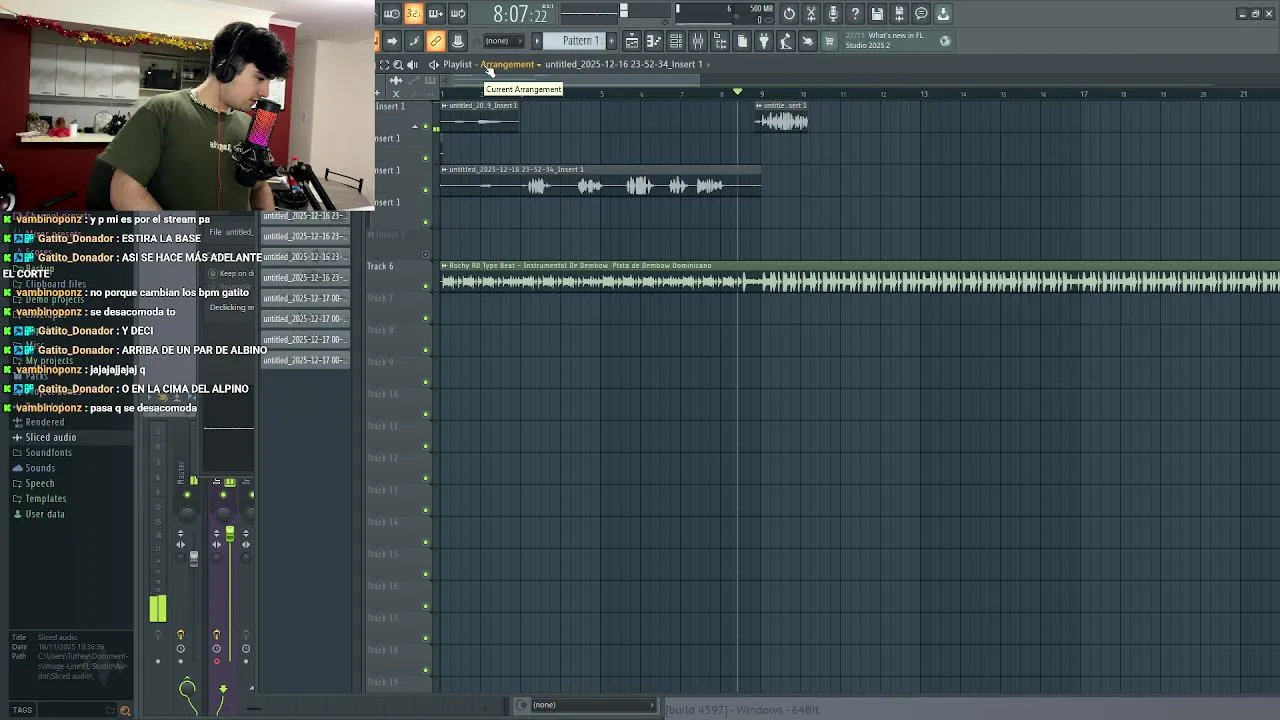
Task: Click the playlist speaker preview icon
Action: coord(412,64)
